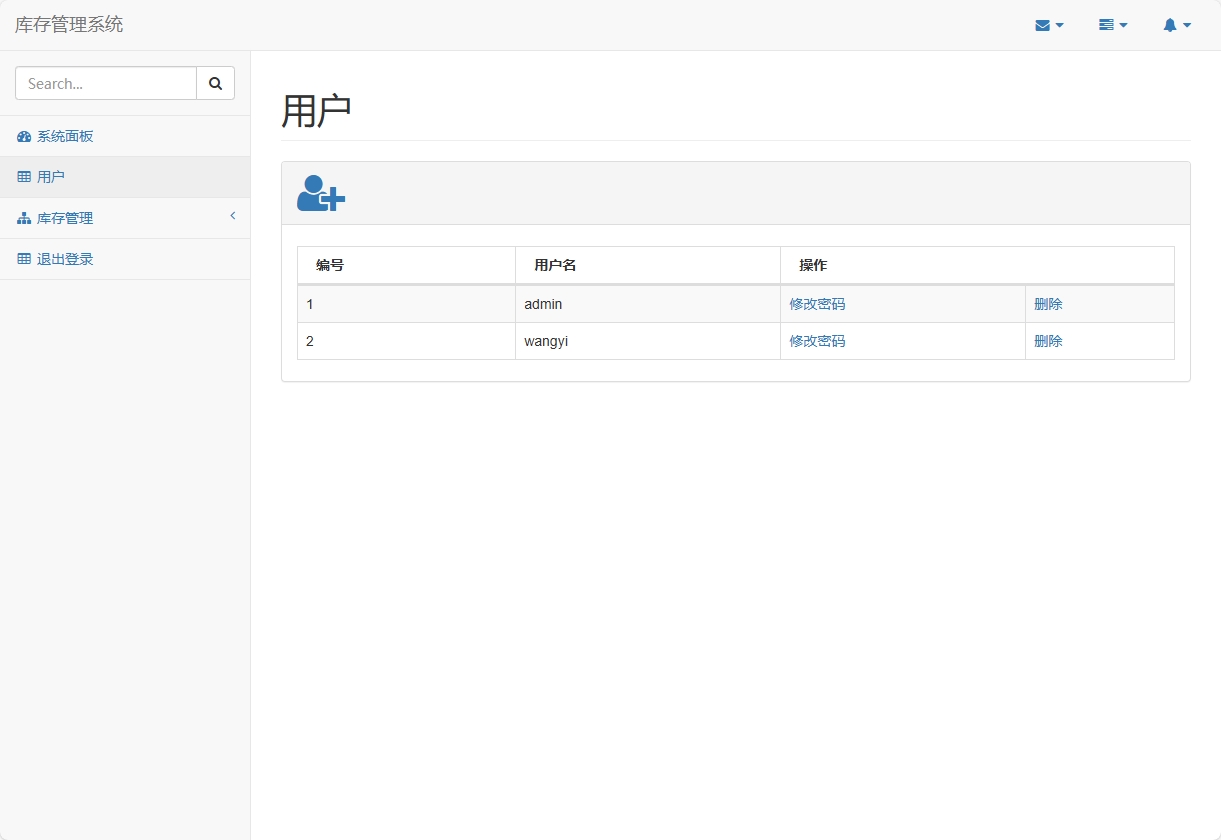Open the bell notifications dropdown
This screenshot has height=840, width=1221.
point(1177,25)
